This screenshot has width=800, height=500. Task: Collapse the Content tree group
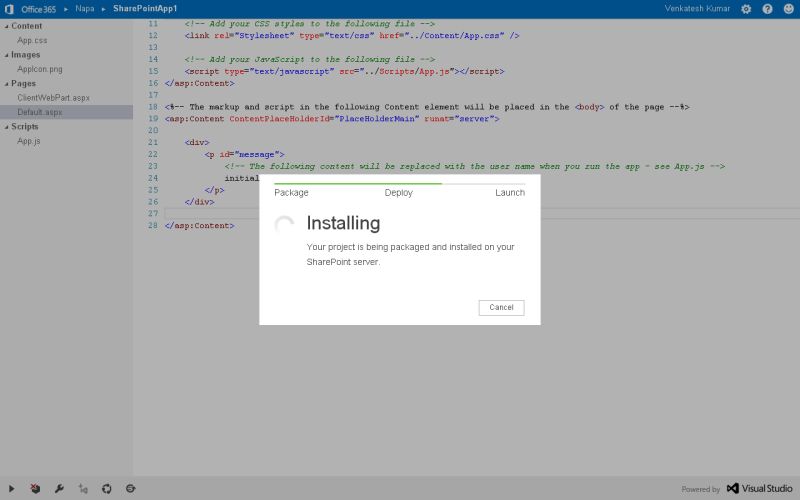tap(7, 26)
